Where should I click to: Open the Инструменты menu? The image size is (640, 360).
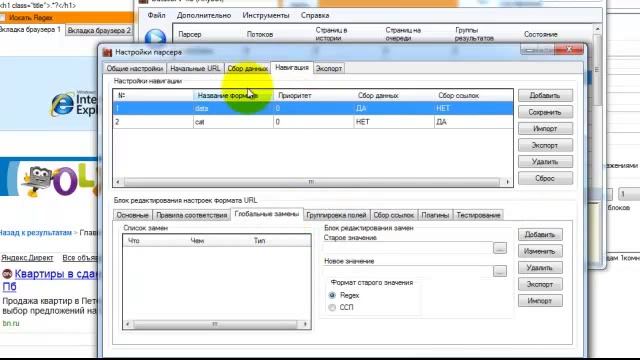266,16
